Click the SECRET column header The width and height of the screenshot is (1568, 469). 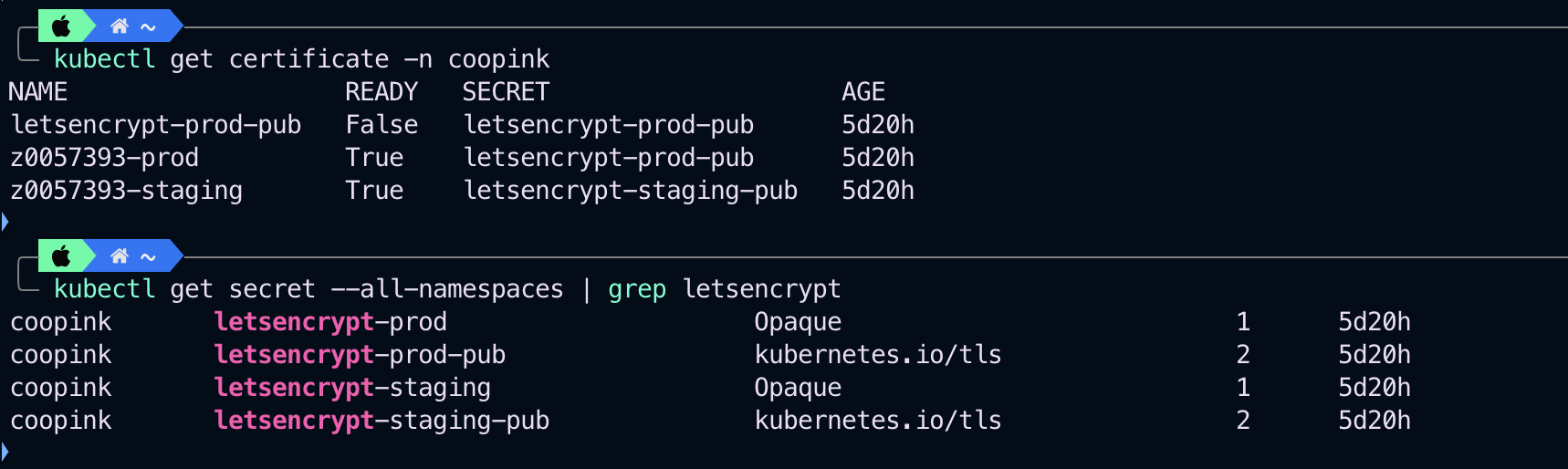coord(506,92)
